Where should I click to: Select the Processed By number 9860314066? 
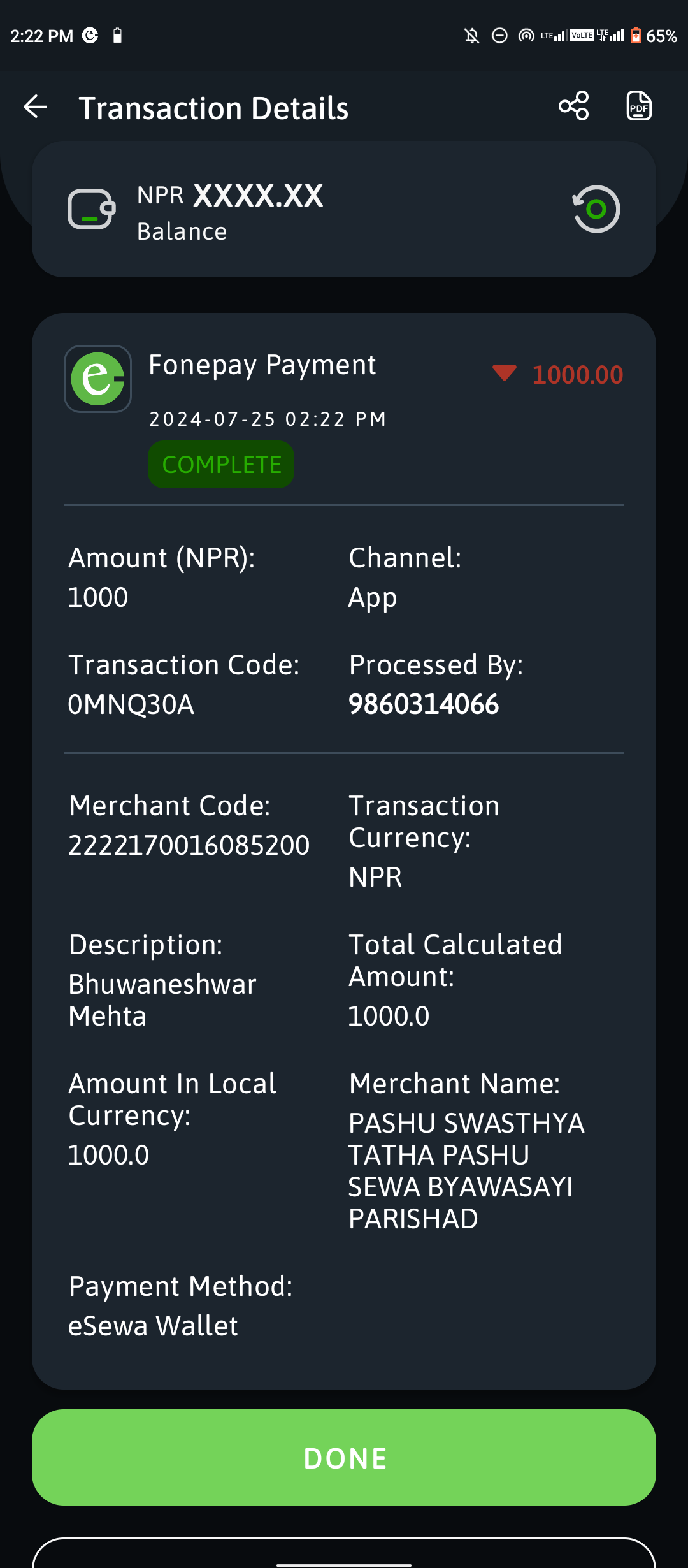[x=424, y=704]
